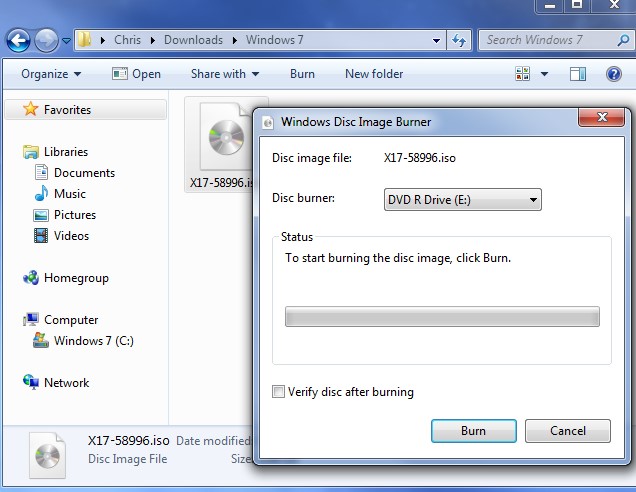Image resolution: width=636 pixels, height=492 pixels.
Task: Open the Organize menu
Action: click(51, 74)
